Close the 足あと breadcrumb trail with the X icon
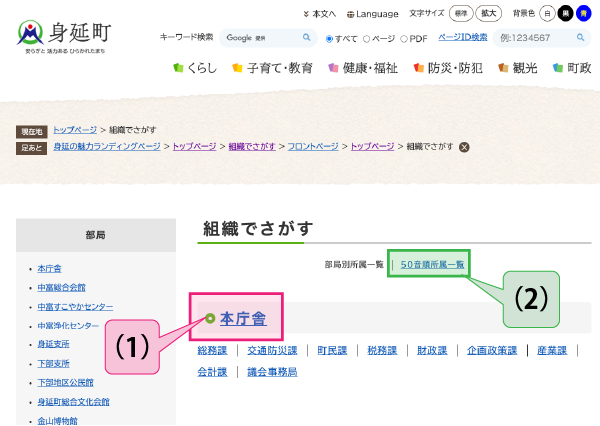The width and height of the screenshot is (600, 426). [x=464, y=147]
